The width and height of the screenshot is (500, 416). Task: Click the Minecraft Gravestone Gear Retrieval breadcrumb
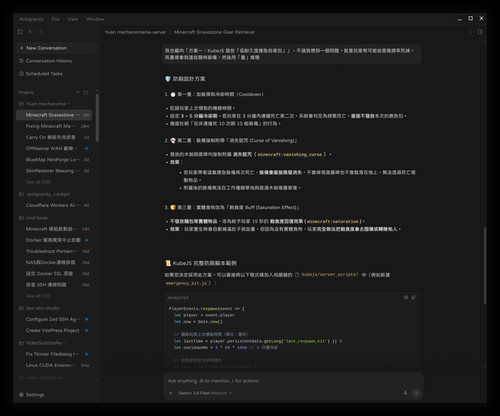point(214,32)
